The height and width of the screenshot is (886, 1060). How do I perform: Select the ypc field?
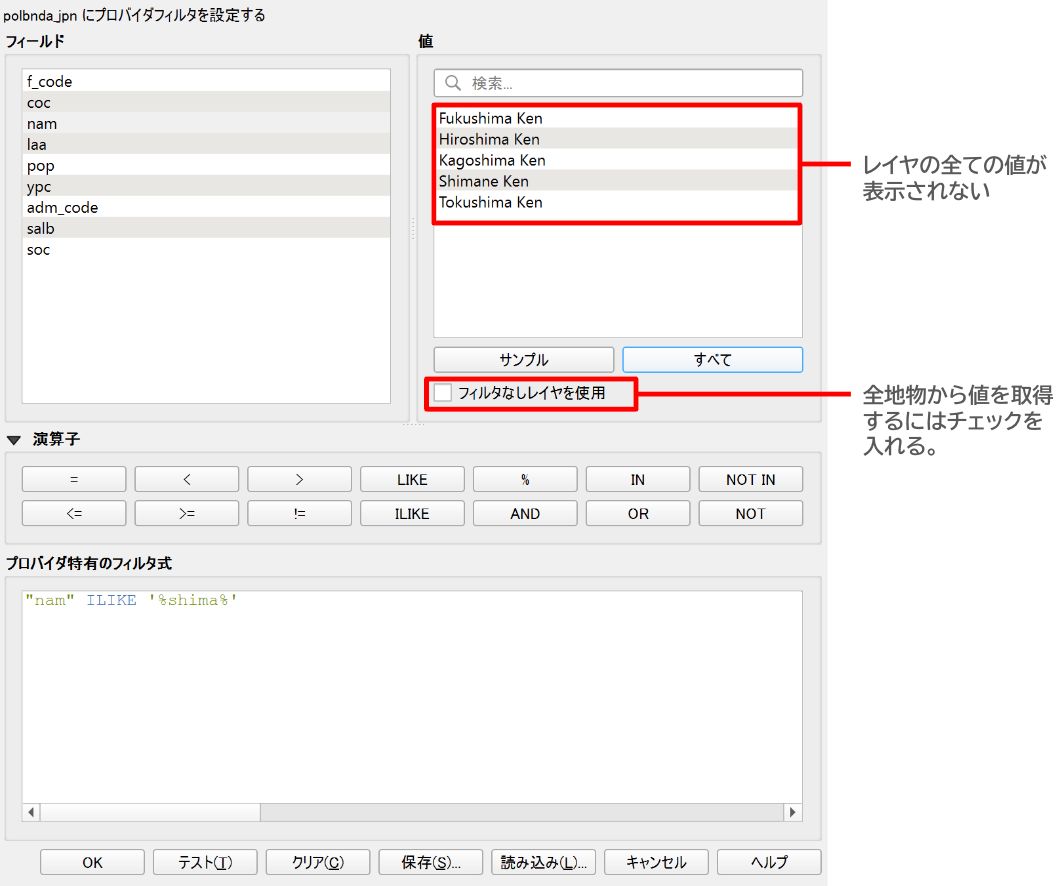[x=206, y=187]
